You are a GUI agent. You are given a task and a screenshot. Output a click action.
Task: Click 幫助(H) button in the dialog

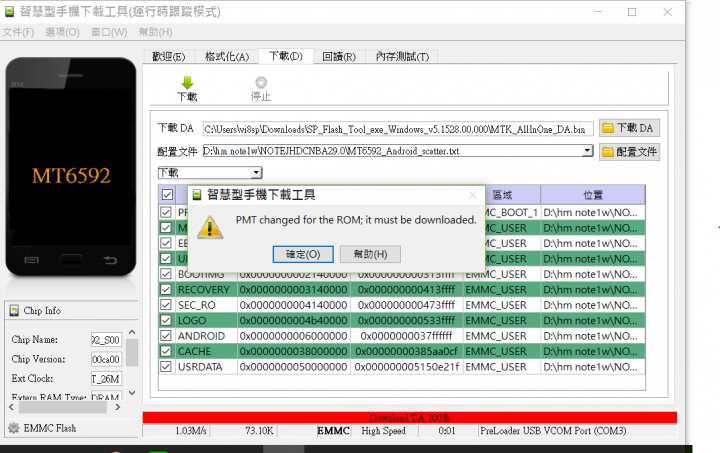370,254
